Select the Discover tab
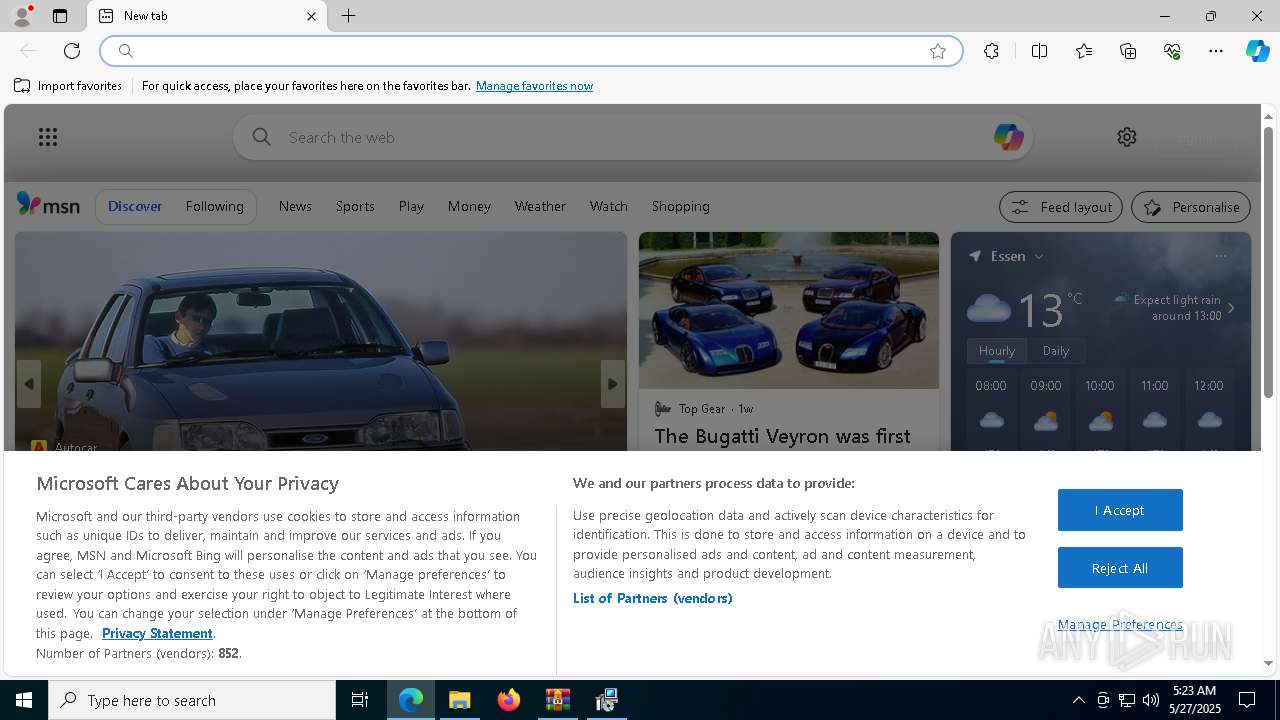1280x720 pixels. pyautogui.click(x=135, y=206)
